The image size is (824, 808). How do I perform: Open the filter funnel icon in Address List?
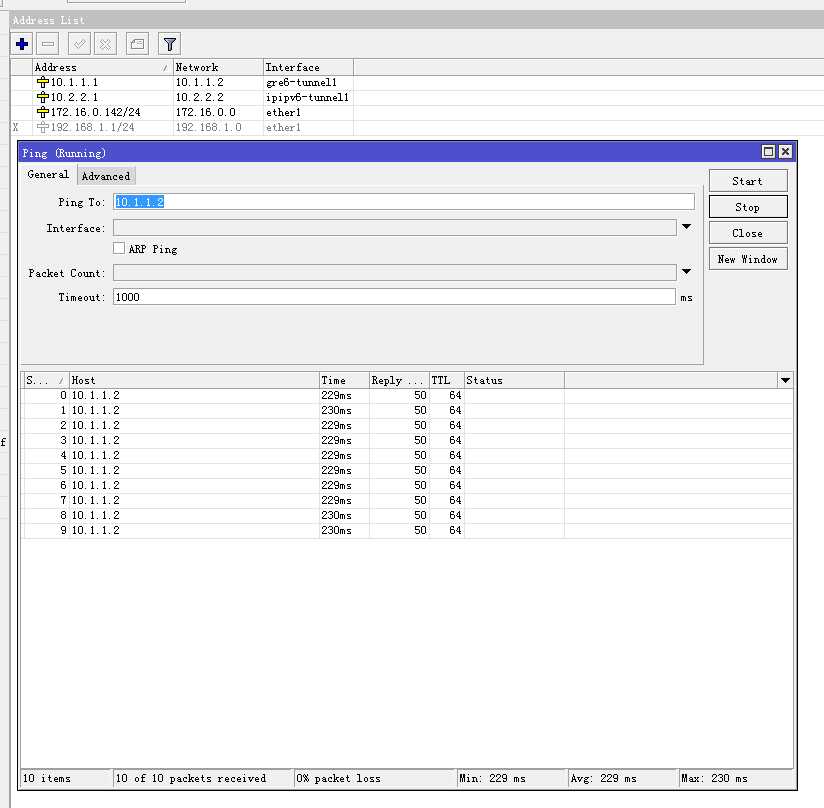pos(169,44)
